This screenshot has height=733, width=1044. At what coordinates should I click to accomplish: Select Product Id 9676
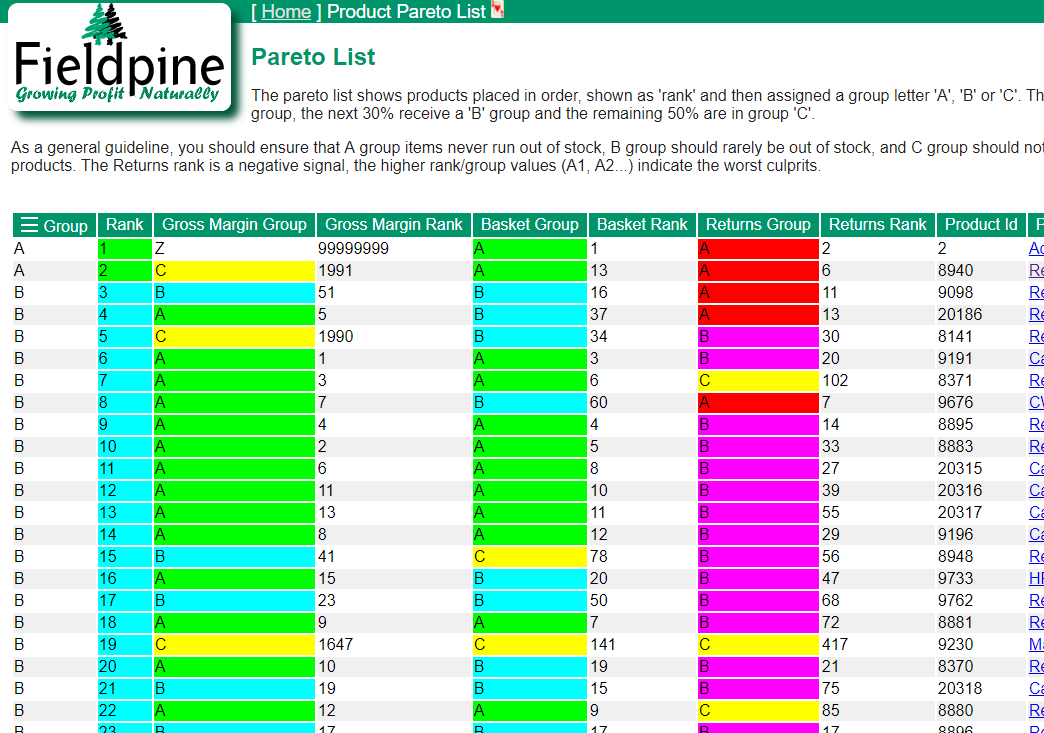tap(955, 403)
